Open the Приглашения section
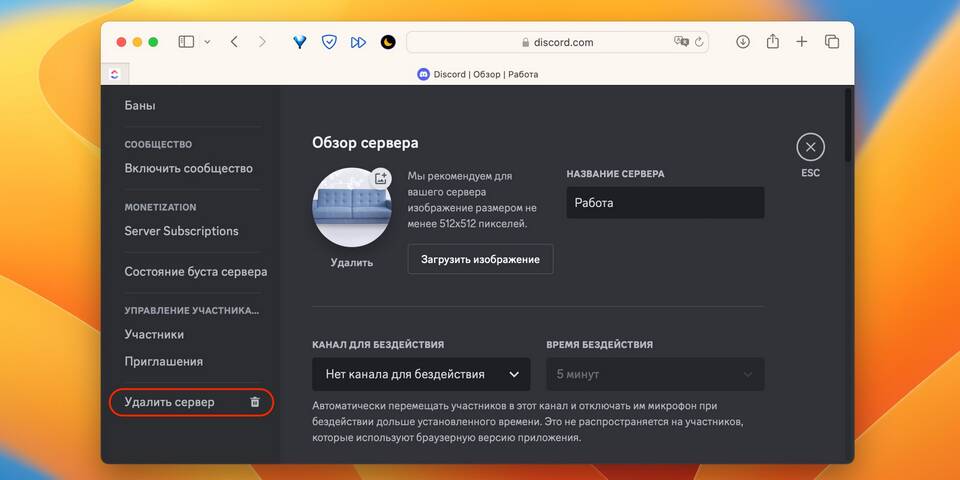Viewport: 960px width, 480px height. pos(163,361)
